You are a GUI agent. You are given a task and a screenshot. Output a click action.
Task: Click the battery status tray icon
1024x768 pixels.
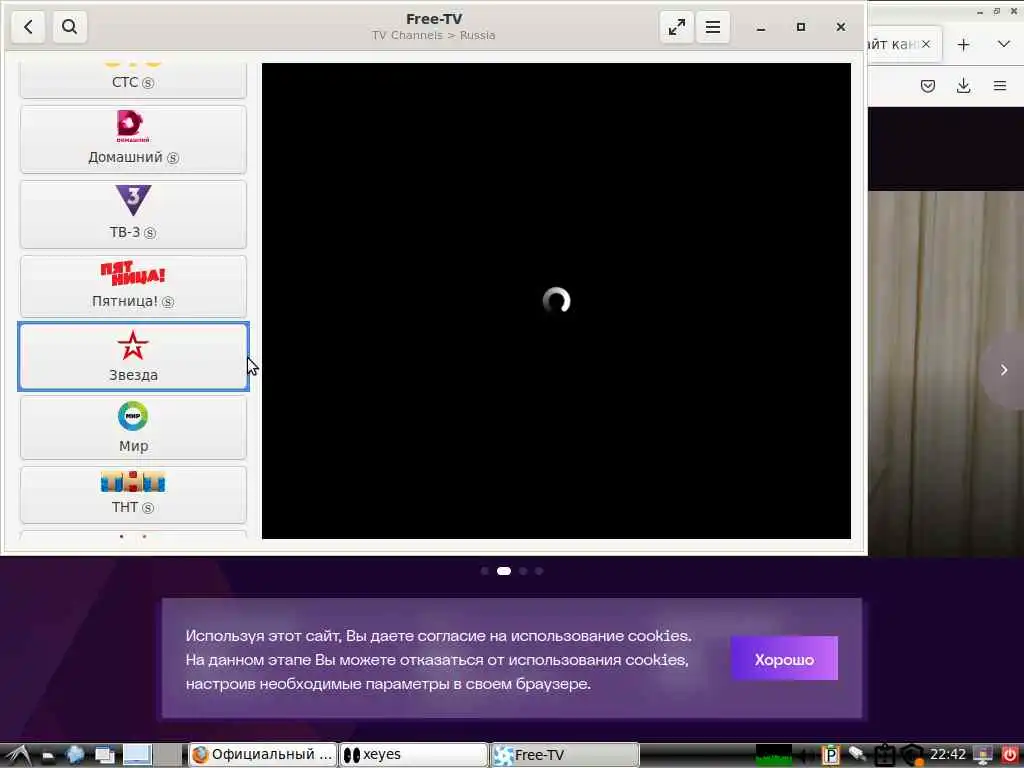(x=885, y=755)
